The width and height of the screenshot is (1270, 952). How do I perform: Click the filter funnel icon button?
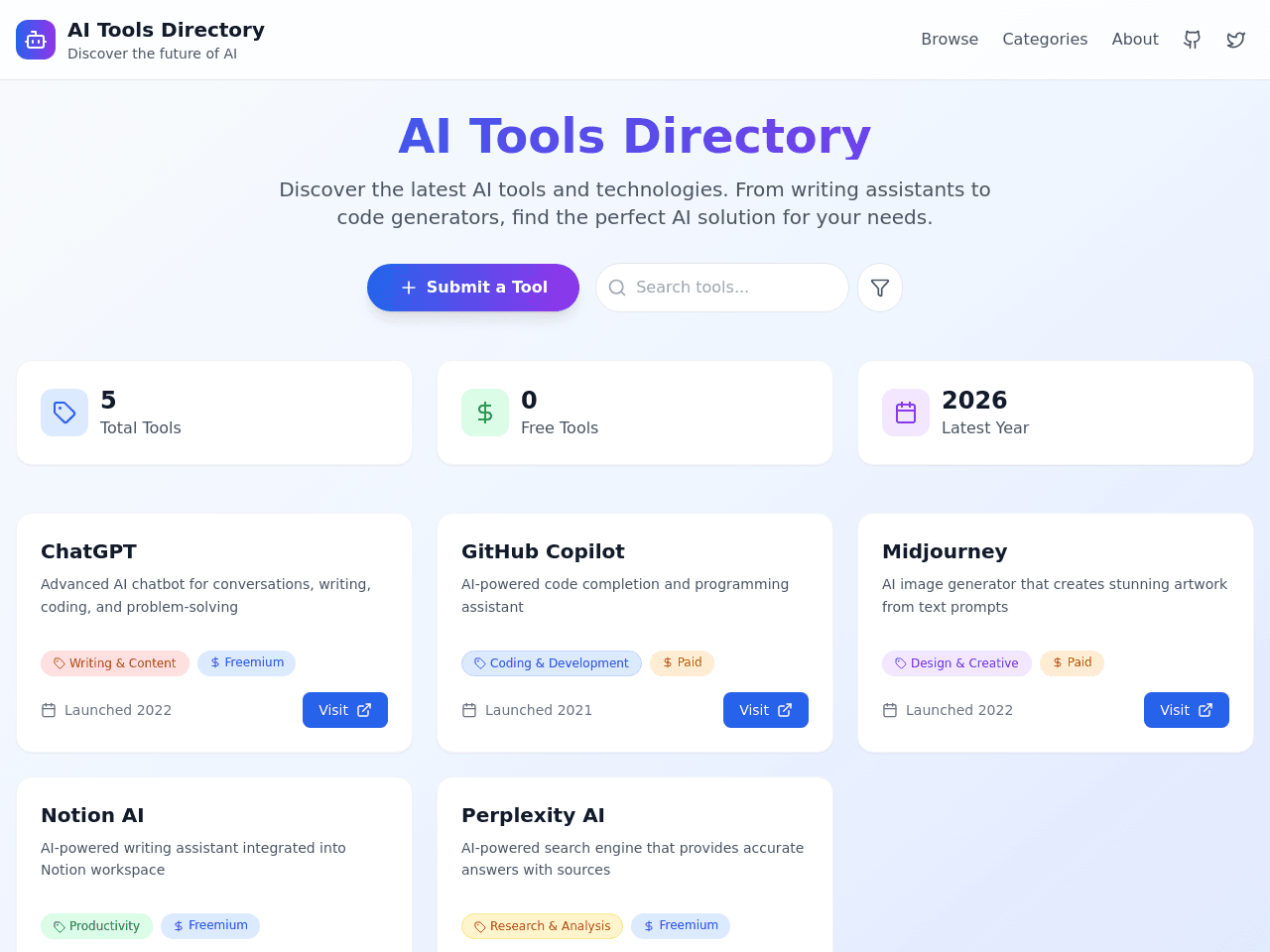880,288
